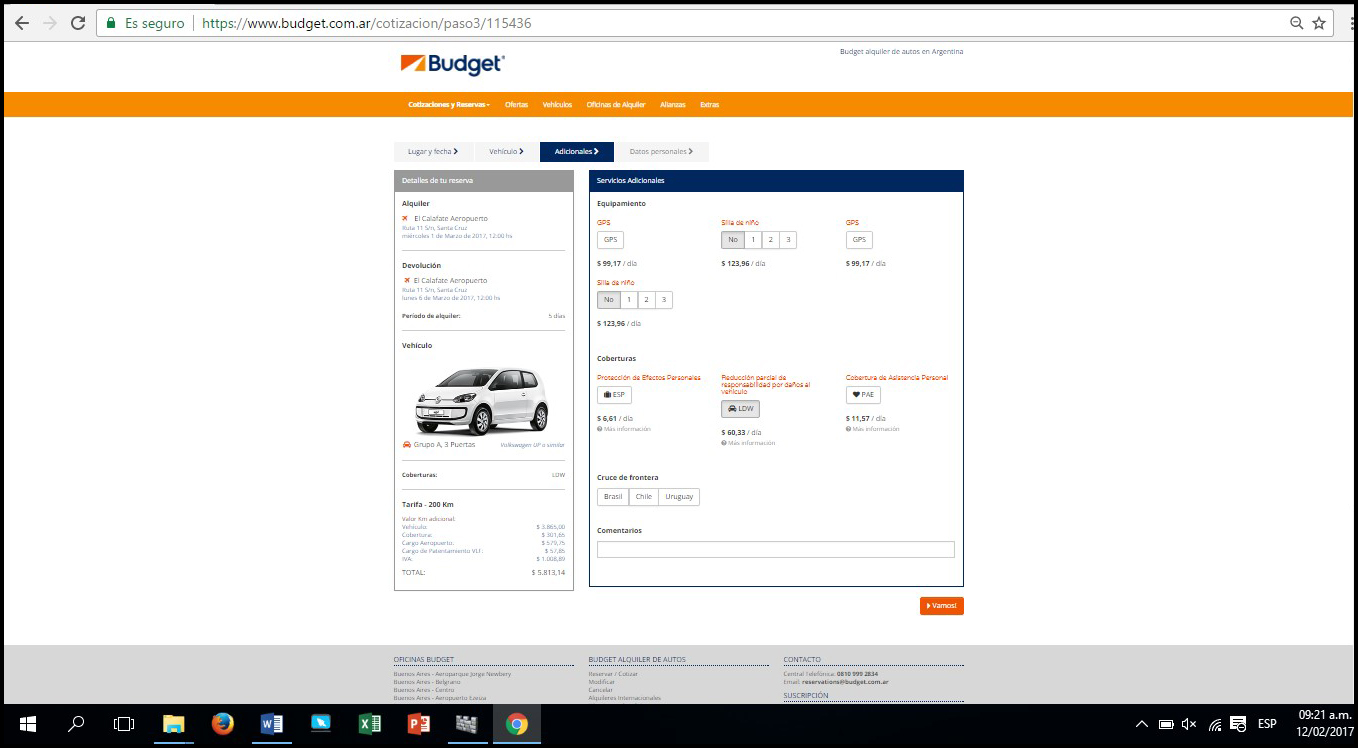Image resolution: width=1358 pixels, height=748 pixels.
Task: Open Firefox from the taskbar
Action: (222, 724)
